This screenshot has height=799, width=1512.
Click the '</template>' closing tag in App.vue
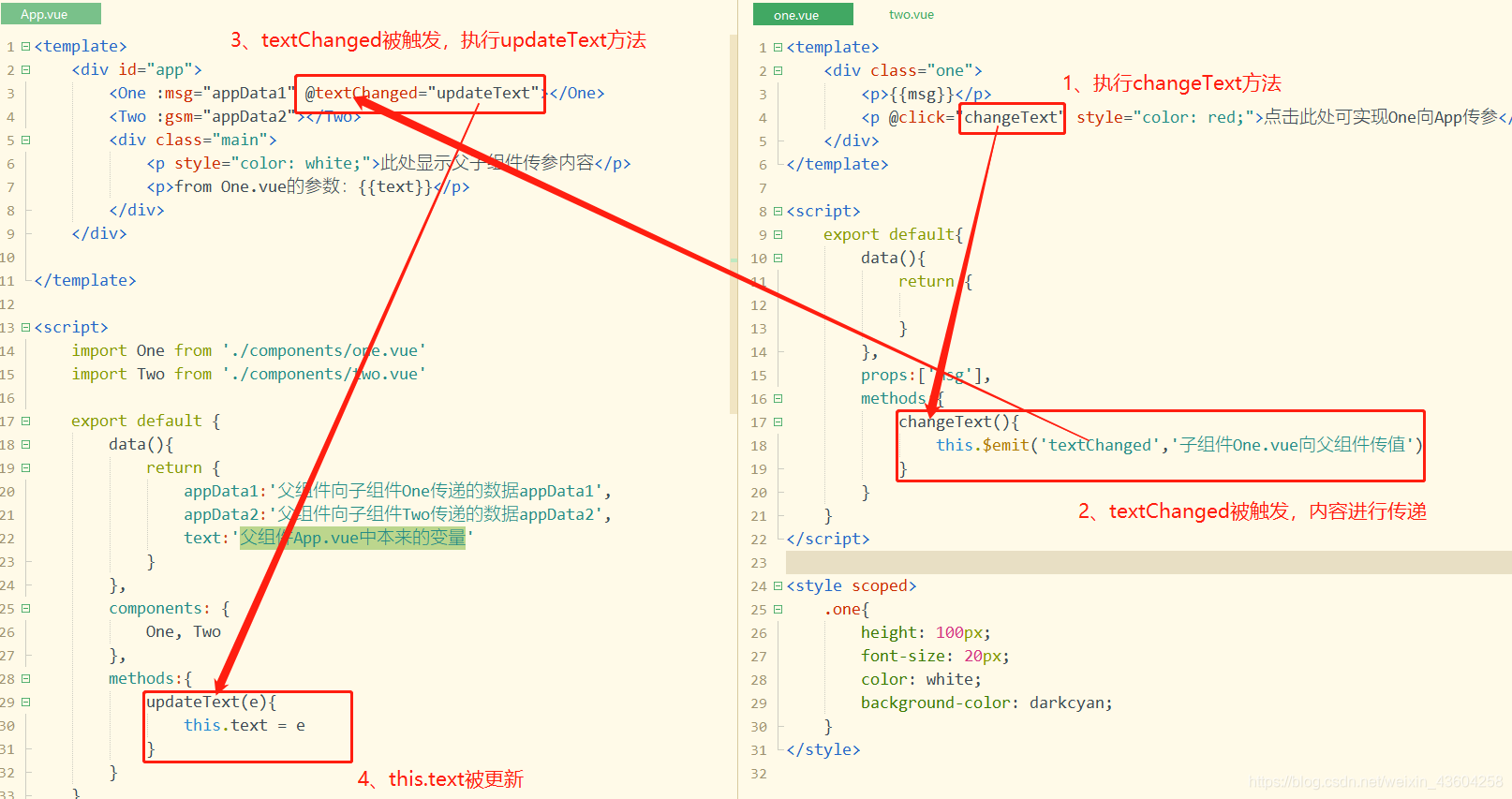(x=85, y=280)
